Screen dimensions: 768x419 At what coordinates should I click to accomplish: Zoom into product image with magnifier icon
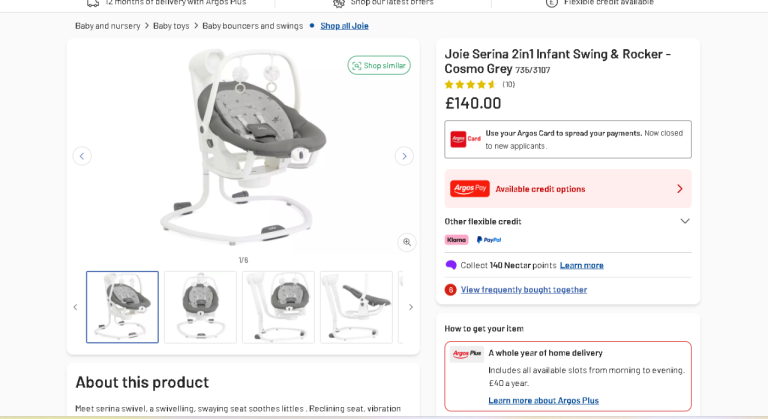click(x=406, y=242)
